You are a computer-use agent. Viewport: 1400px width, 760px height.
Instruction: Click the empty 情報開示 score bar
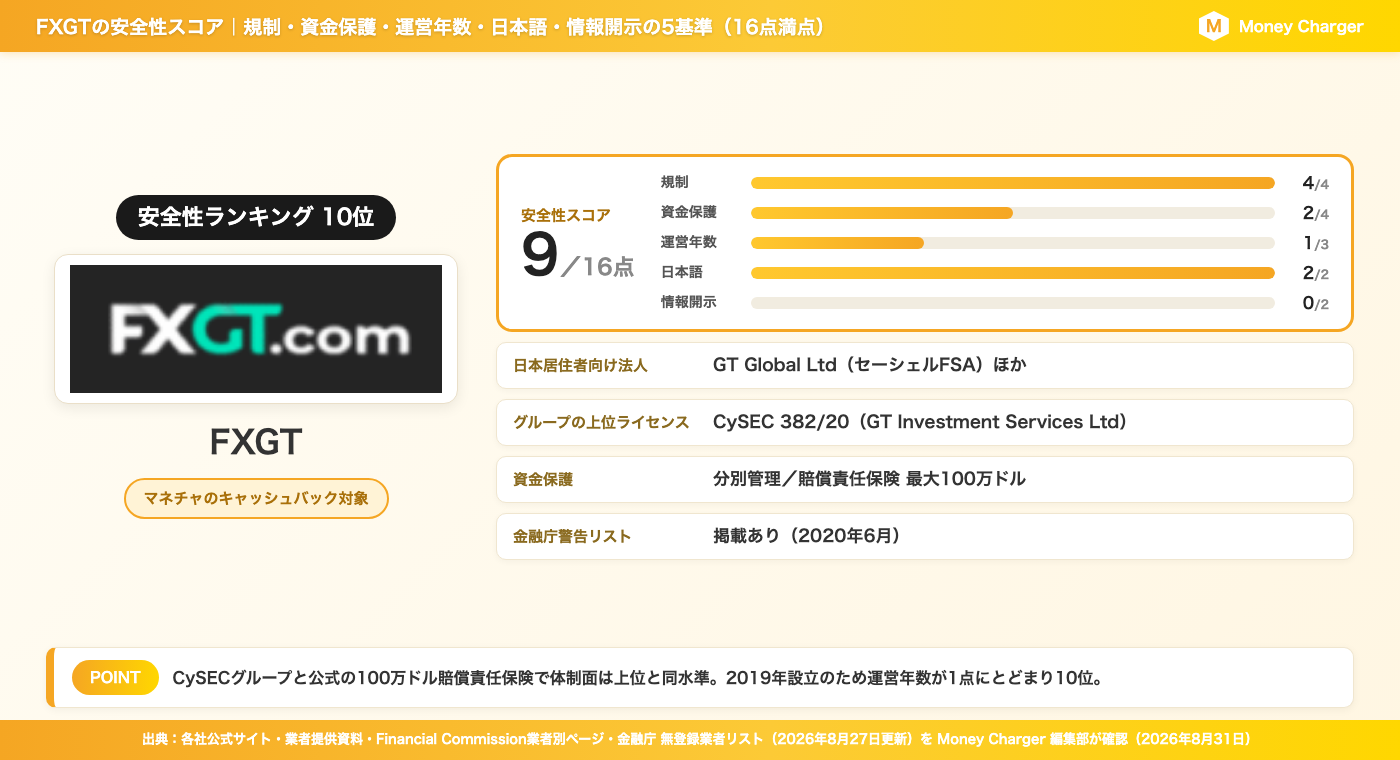[x=1012, y=303]
